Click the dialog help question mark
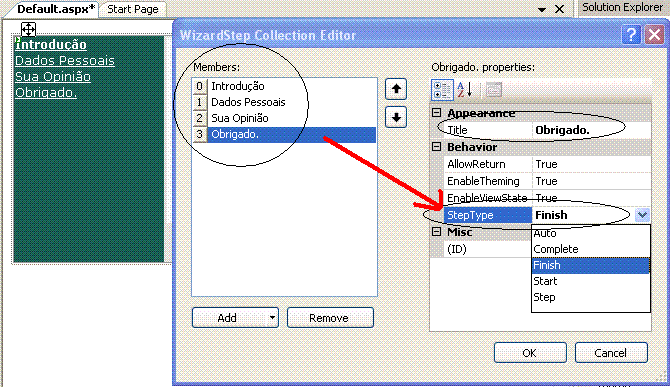This screenshot has width=670, height=387. [x=631, y=35]
